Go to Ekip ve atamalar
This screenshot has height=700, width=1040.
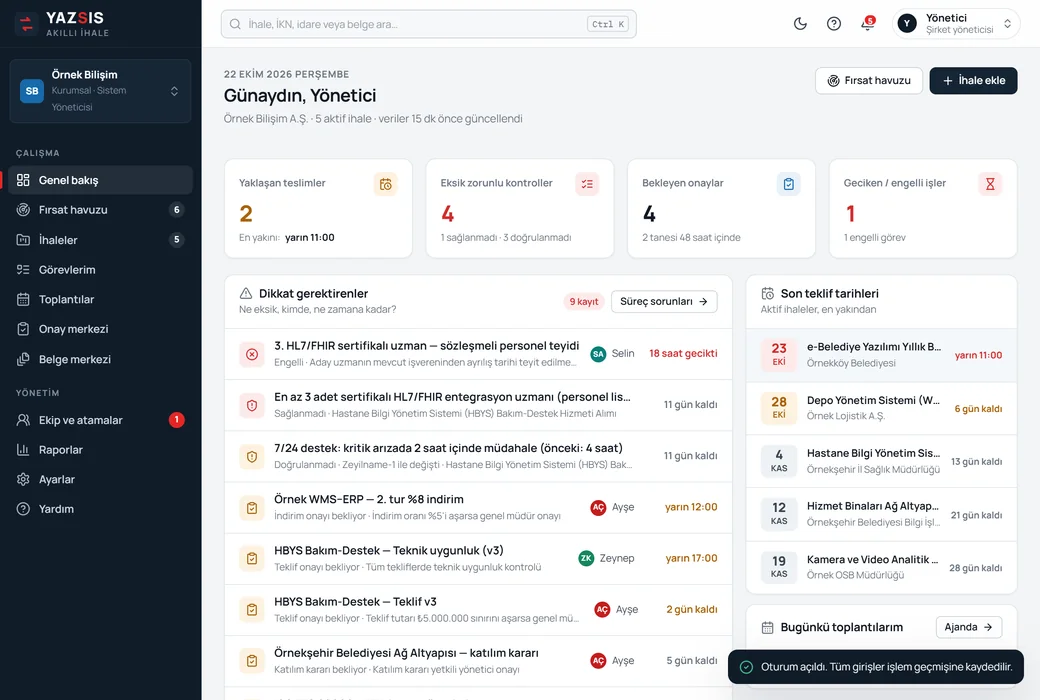tap(101, 420)
